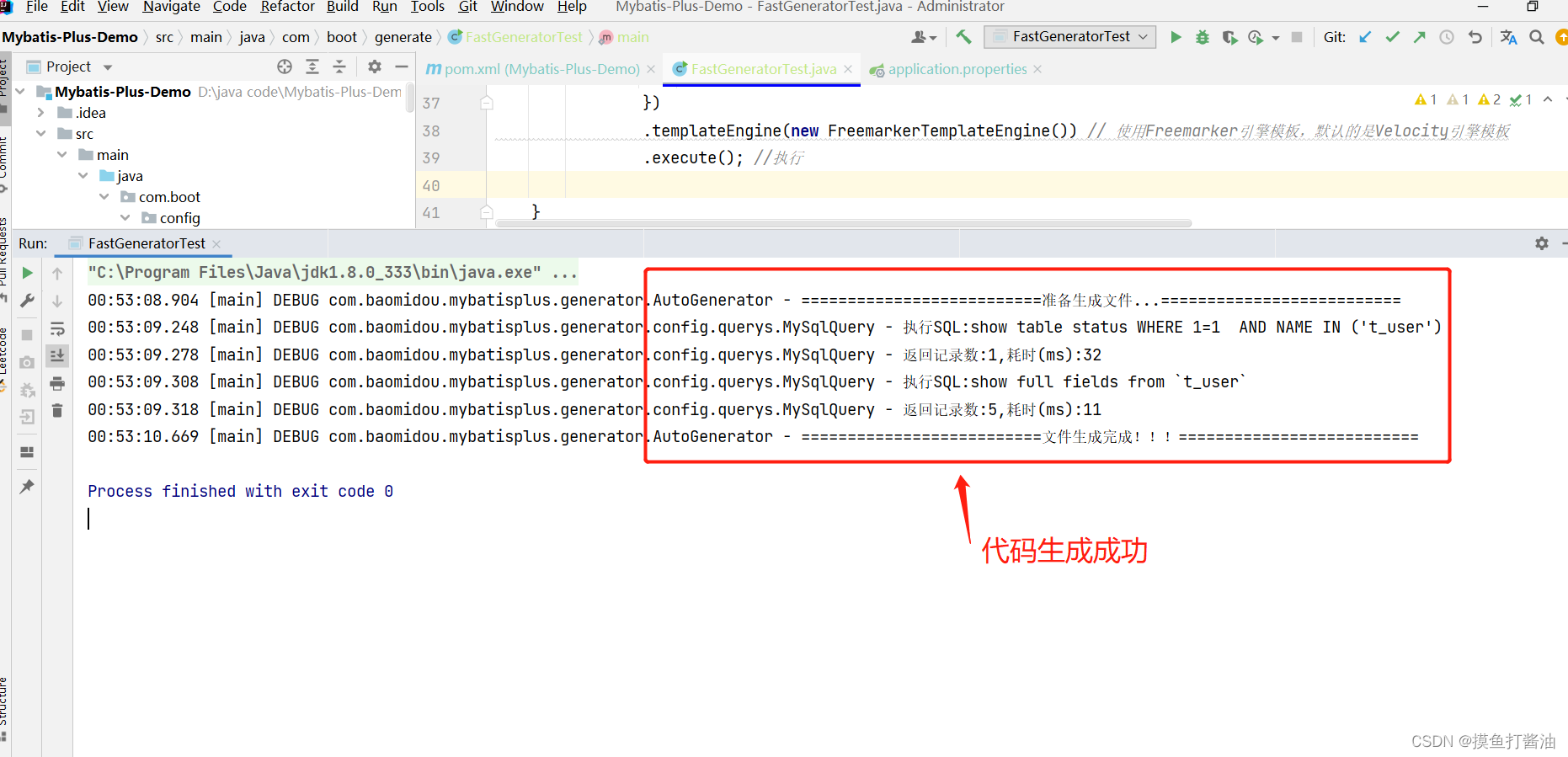Viewport: 1568px width, 757px height.
Task: Open the Navigate menu
Action: coord(172,7)
